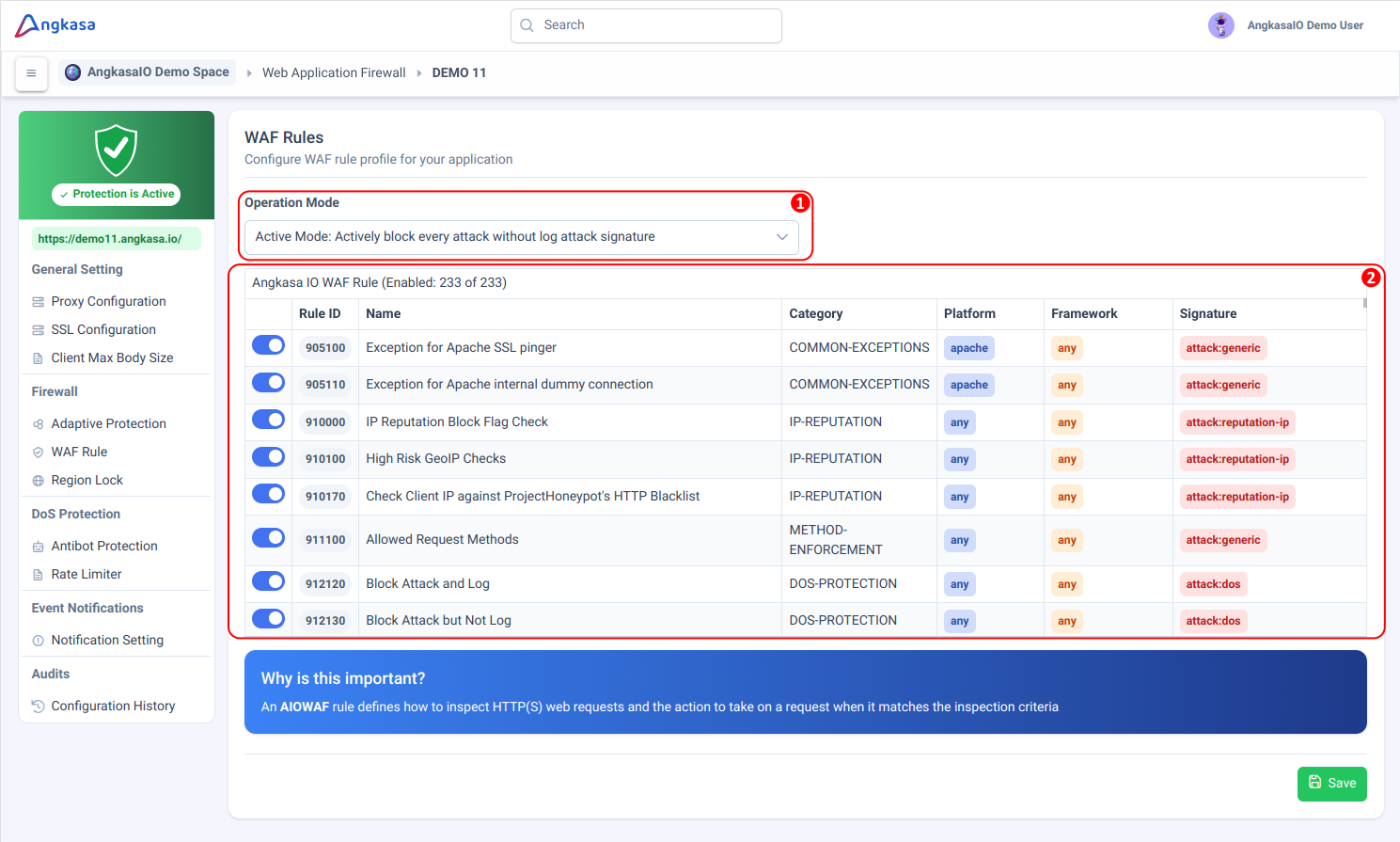Go to SSL Configuration
This screenshot has width=1400, height=842.
pos(103,329)
